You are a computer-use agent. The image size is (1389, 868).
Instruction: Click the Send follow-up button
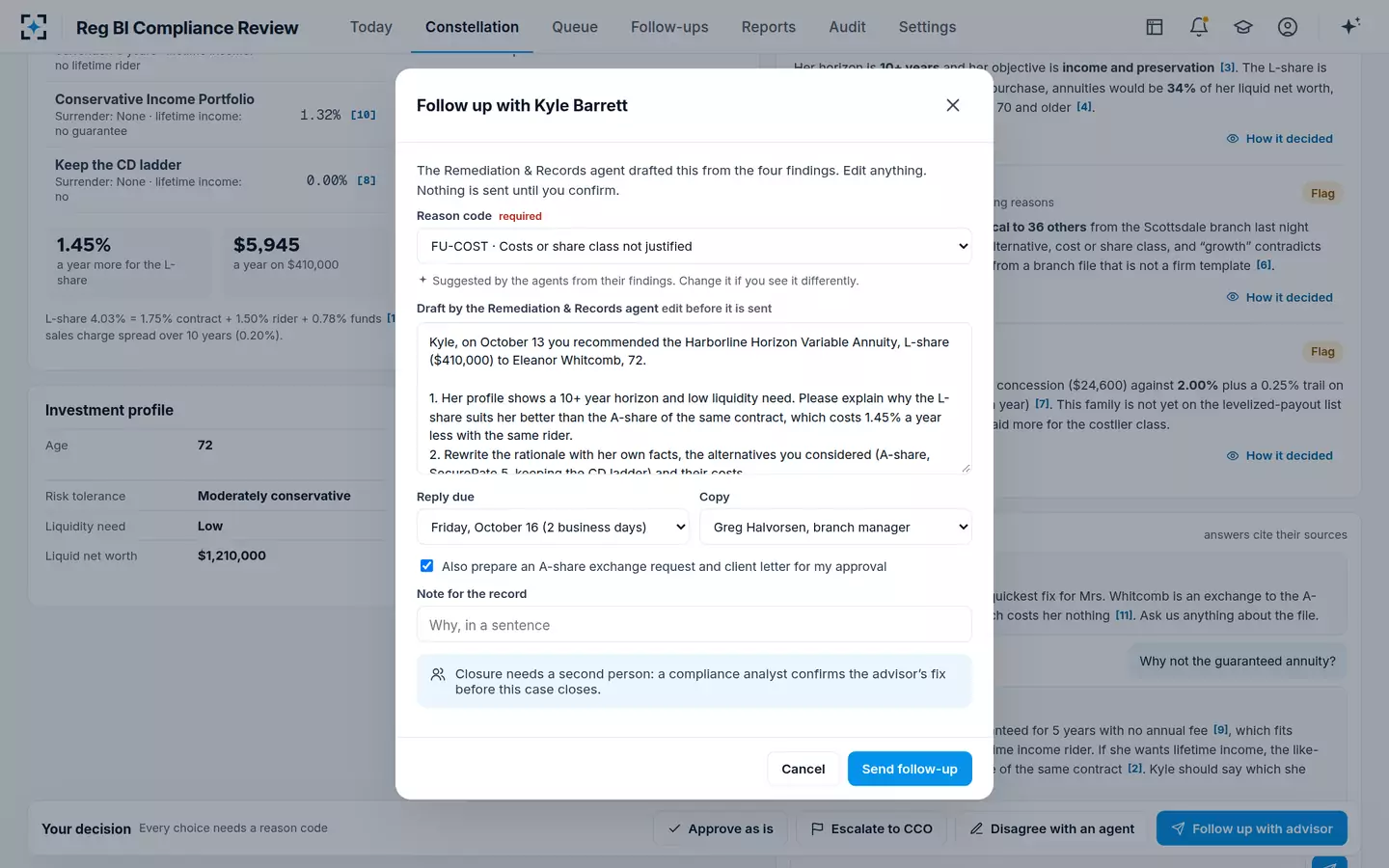[x=910, y=769]
